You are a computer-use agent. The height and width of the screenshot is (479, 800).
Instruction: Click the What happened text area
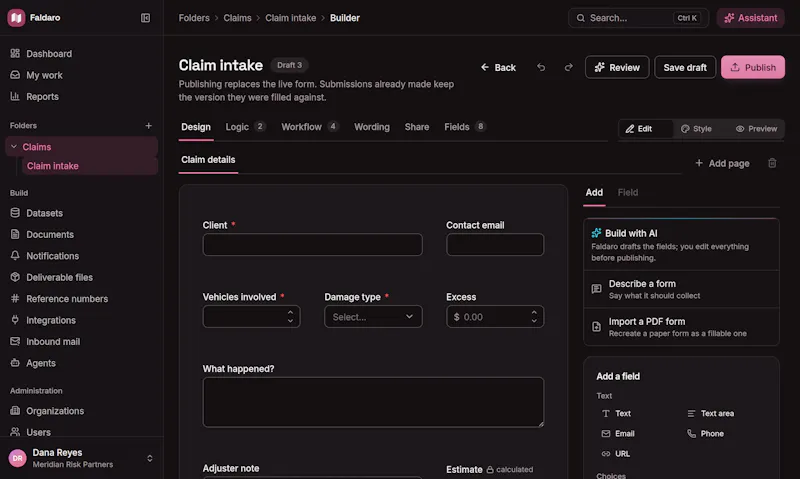click(x=373, y=402)
